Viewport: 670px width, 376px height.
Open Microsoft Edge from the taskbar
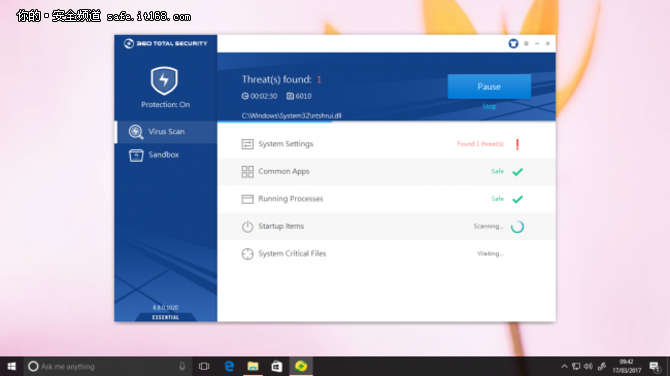coord(229,366)
